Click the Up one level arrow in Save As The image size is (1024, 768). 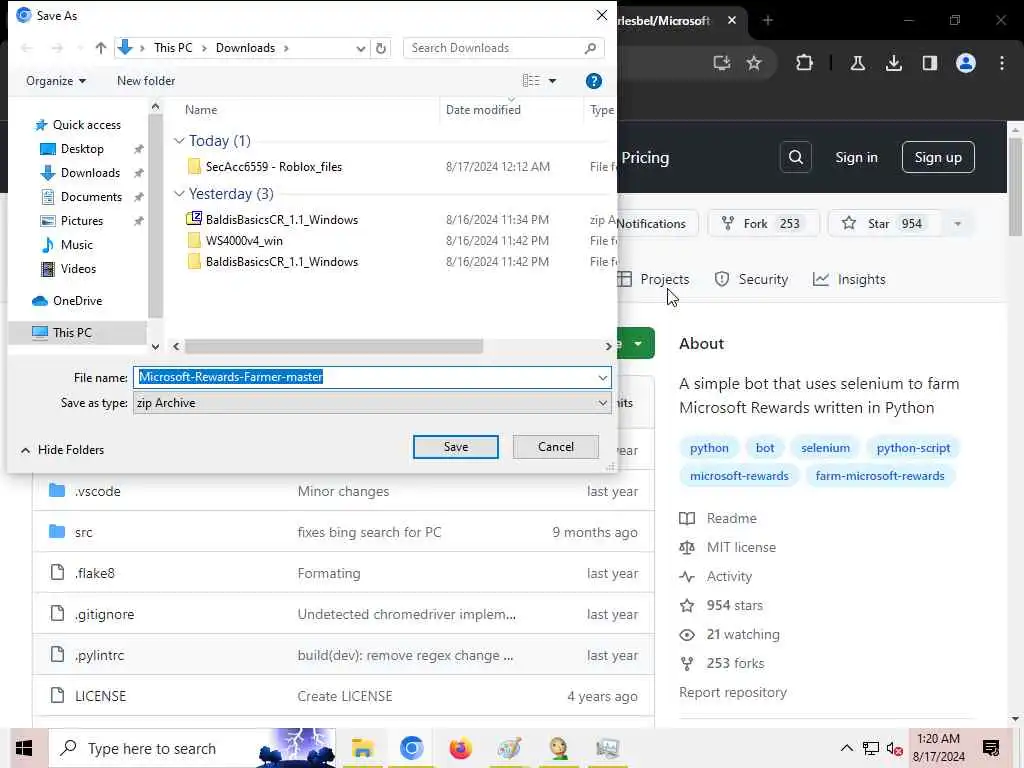pyautogui.click(x=101, y=48)
